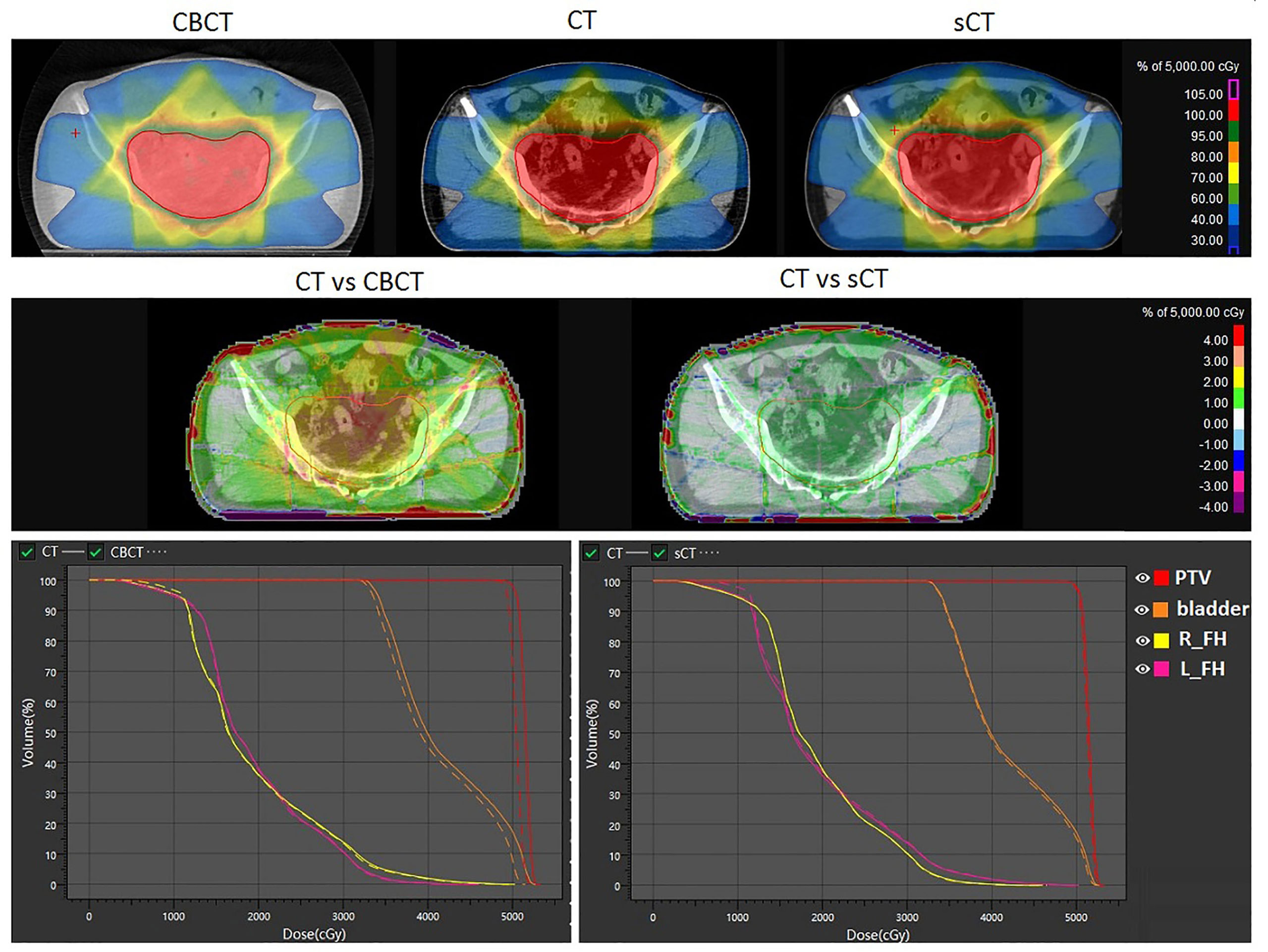The image size is (1268, 952).
Task: Click the 100.00 level in dose colorbar
Action: pyautogui.click(x=1203, y=115)
